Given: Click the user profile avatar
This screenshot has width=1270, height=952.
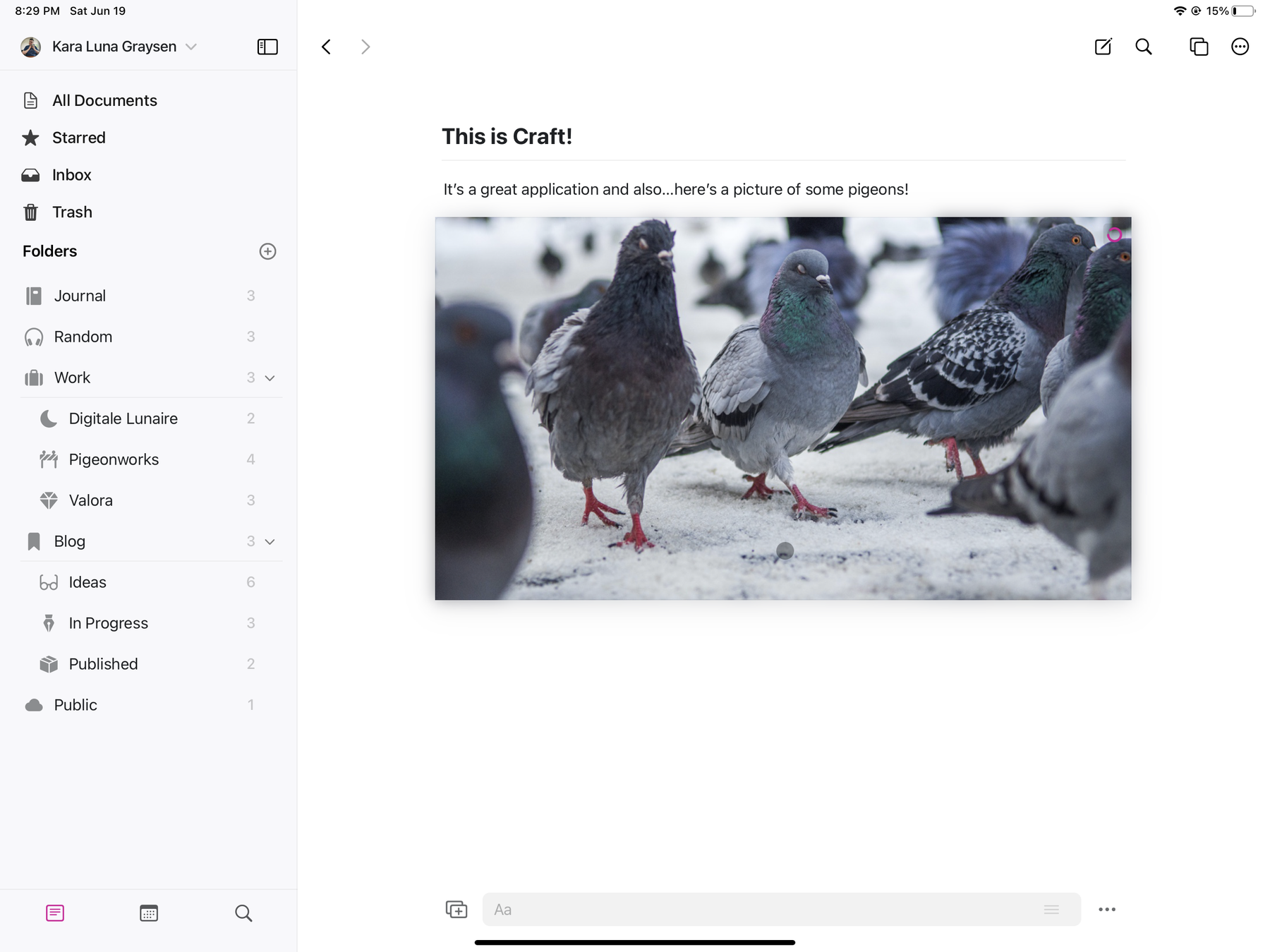Looking at the screenshot, I should coord(30,47).
